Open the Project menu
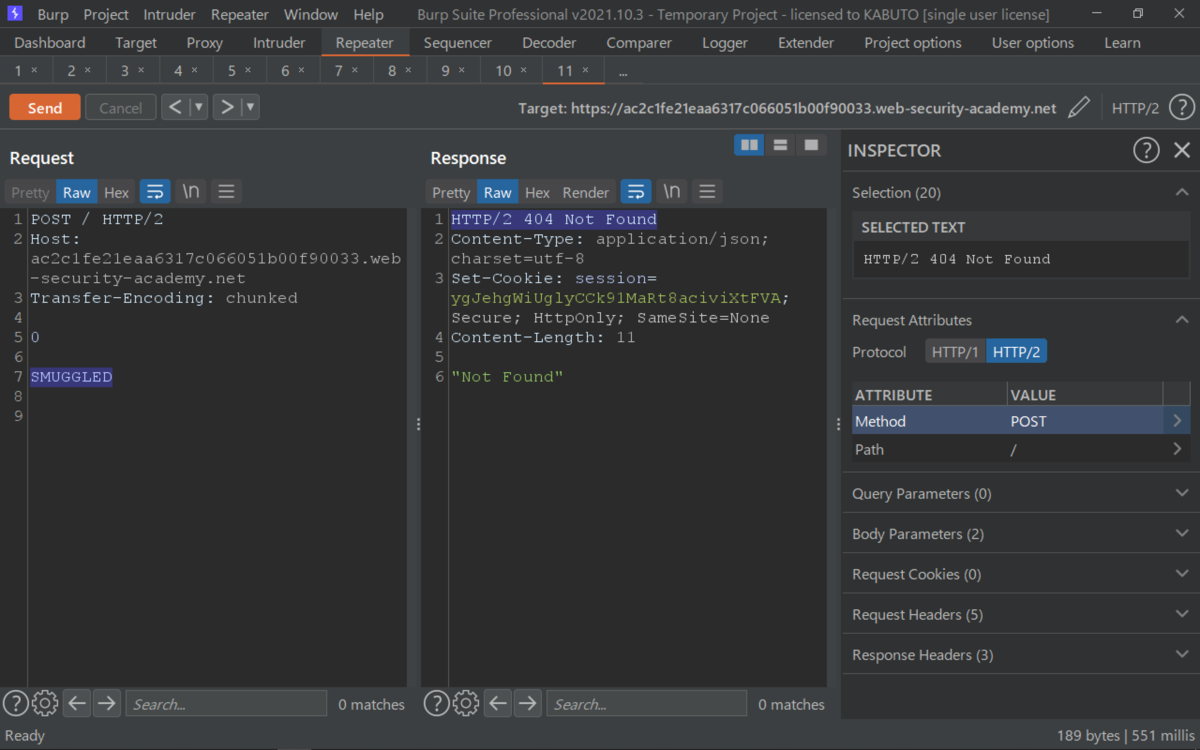 pyautogui.click(x=106, y=15)
